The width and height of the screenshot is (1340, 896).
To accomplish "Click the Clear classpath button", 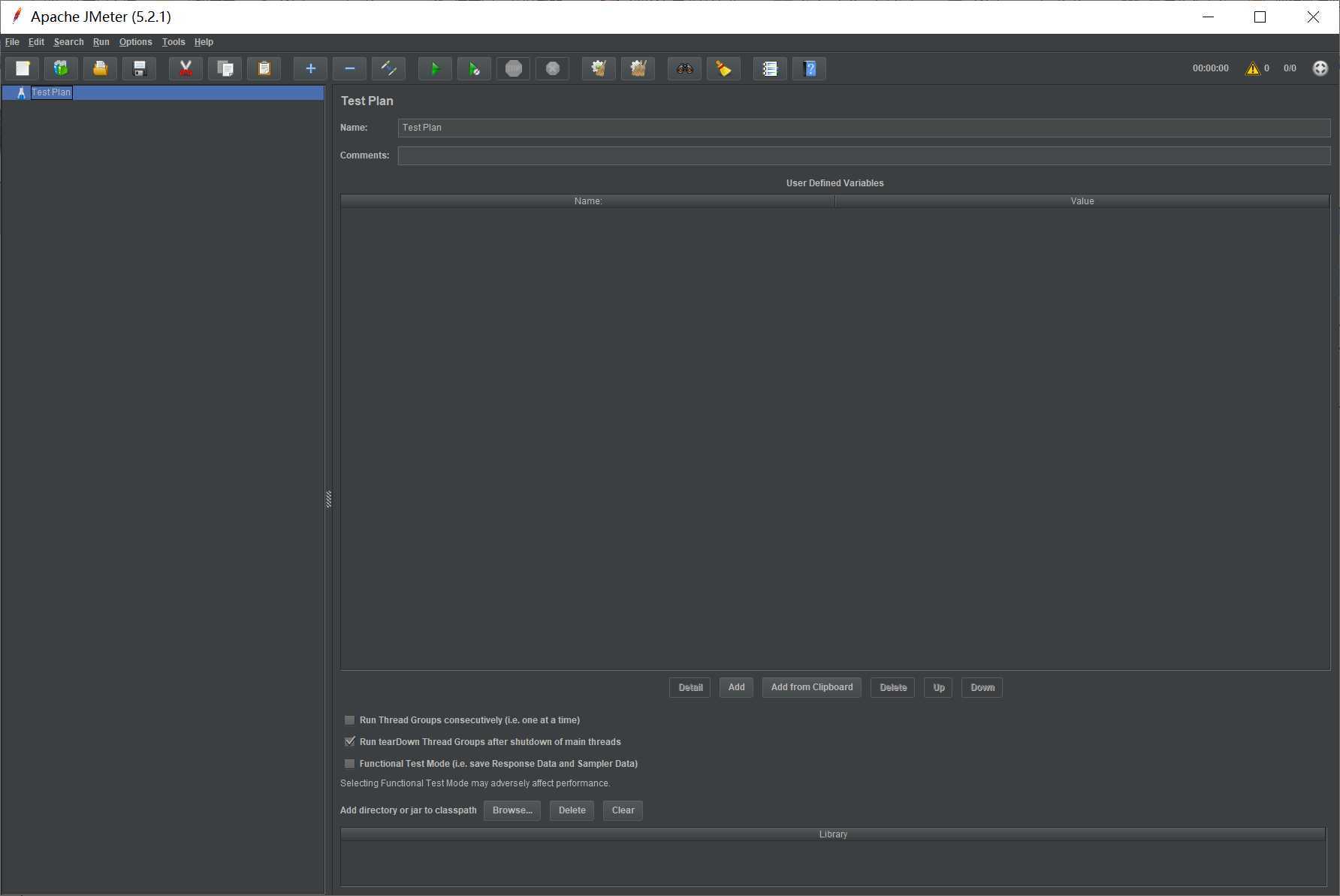I will point(623,810).
